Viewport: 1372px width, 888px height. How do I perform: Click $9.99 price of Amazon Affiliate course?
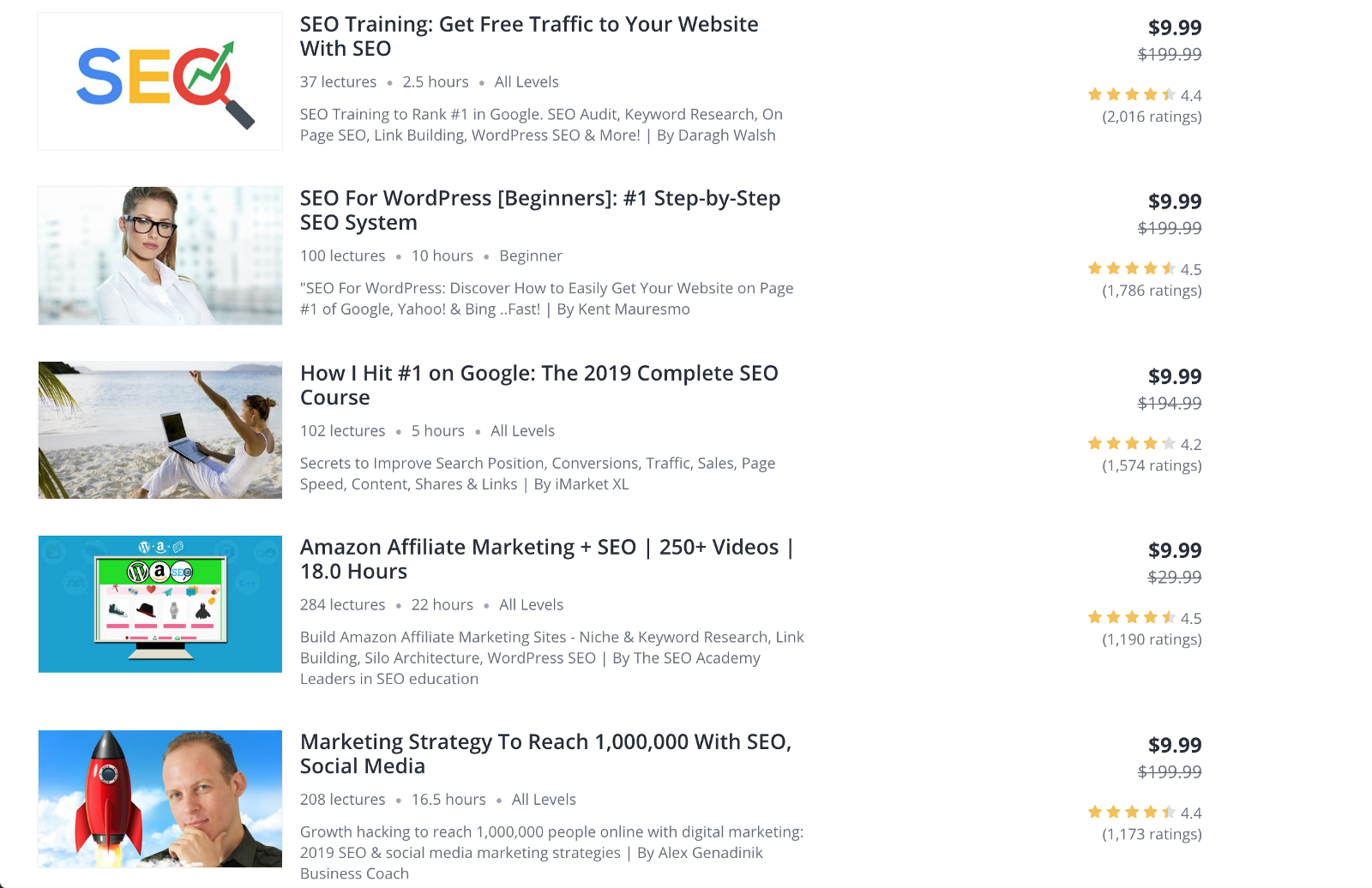[x=1175, y=550]
